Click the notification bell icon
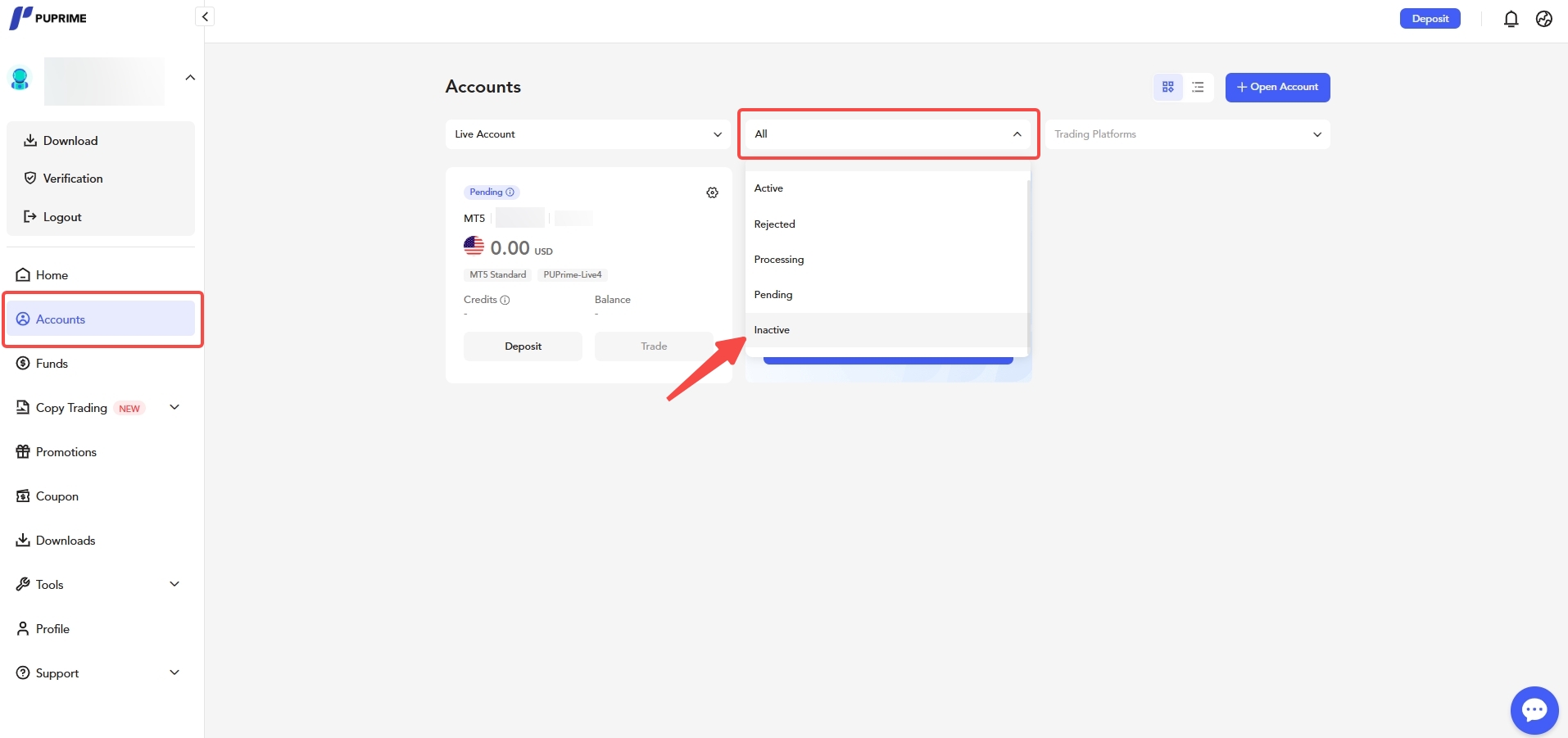 tap(1511, 19)
